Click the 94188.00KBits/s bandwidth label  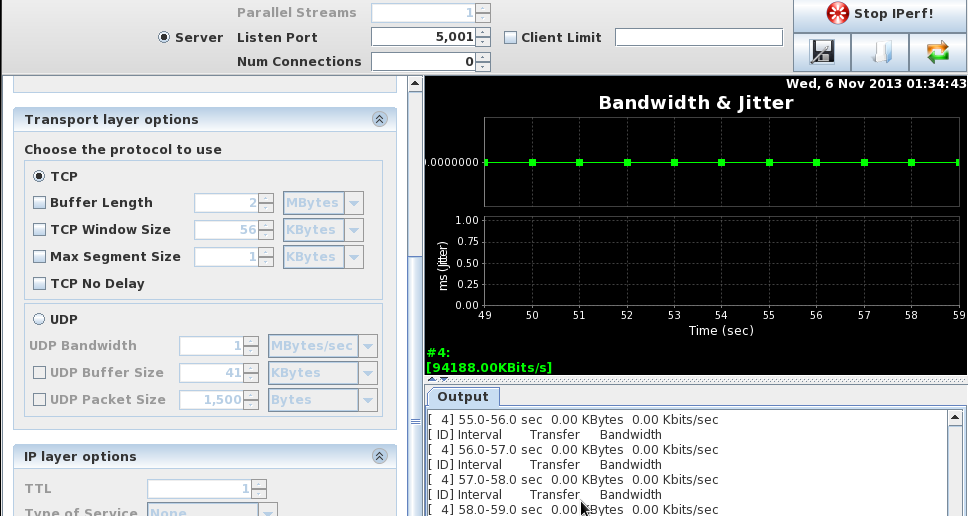489,367
